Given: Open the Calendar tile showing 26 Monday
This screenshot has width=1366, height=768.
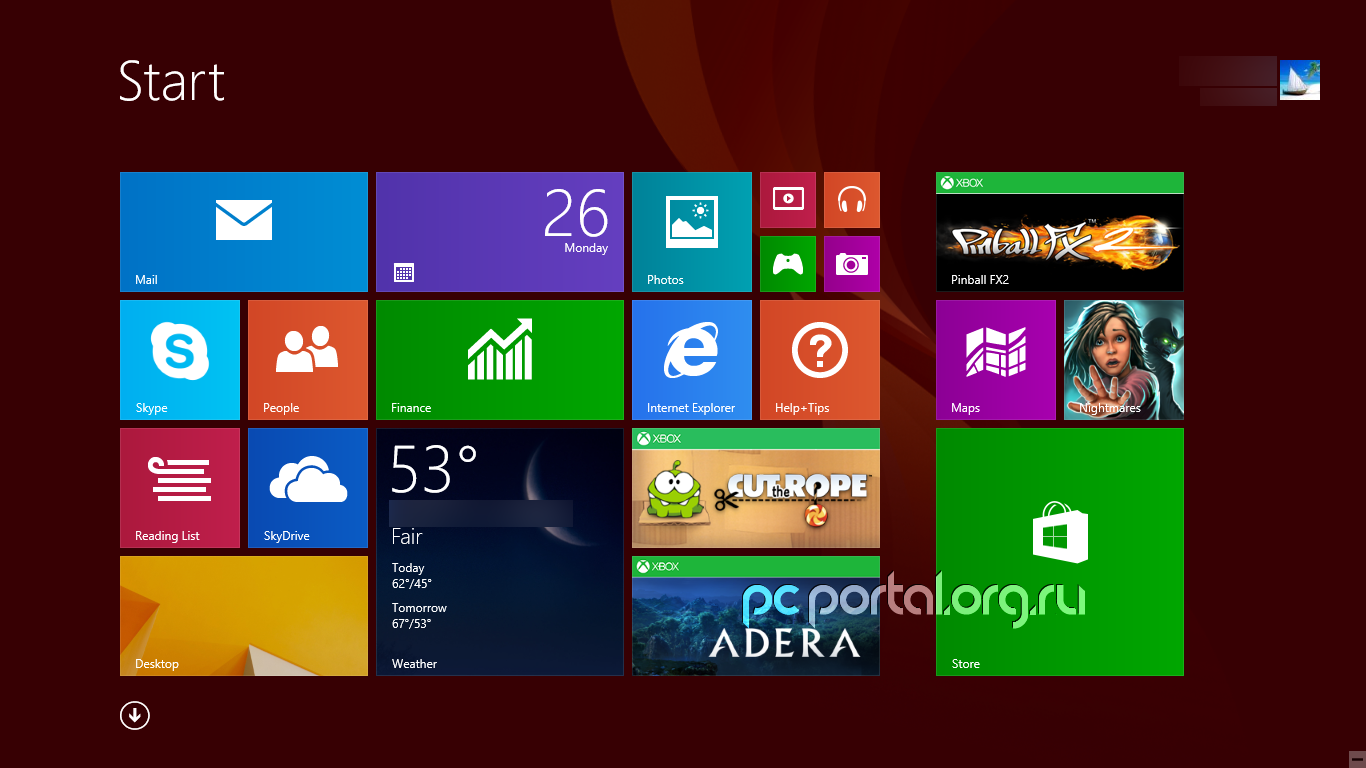Looking at the screenshot, I should 500,232.
